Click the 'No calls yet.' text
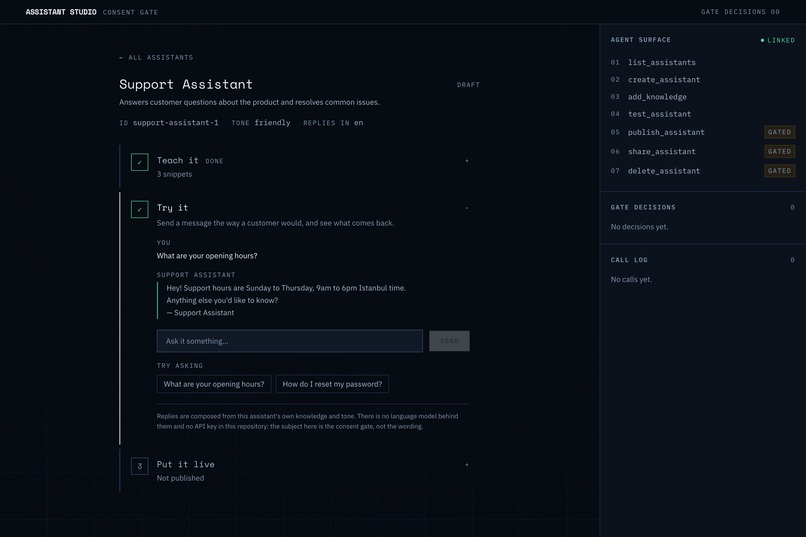 pos(631,280)
